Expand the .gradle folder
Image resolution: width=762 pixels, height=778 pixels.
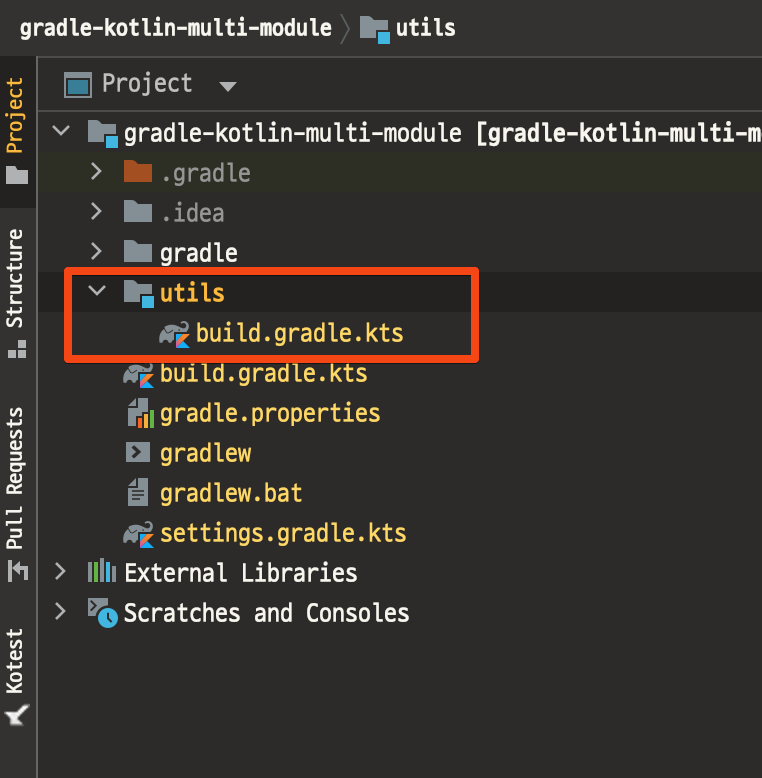[96, 172]
